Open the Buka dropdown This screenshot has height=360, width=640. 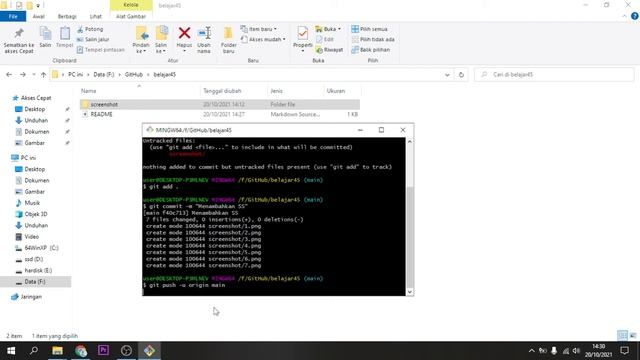328,29
